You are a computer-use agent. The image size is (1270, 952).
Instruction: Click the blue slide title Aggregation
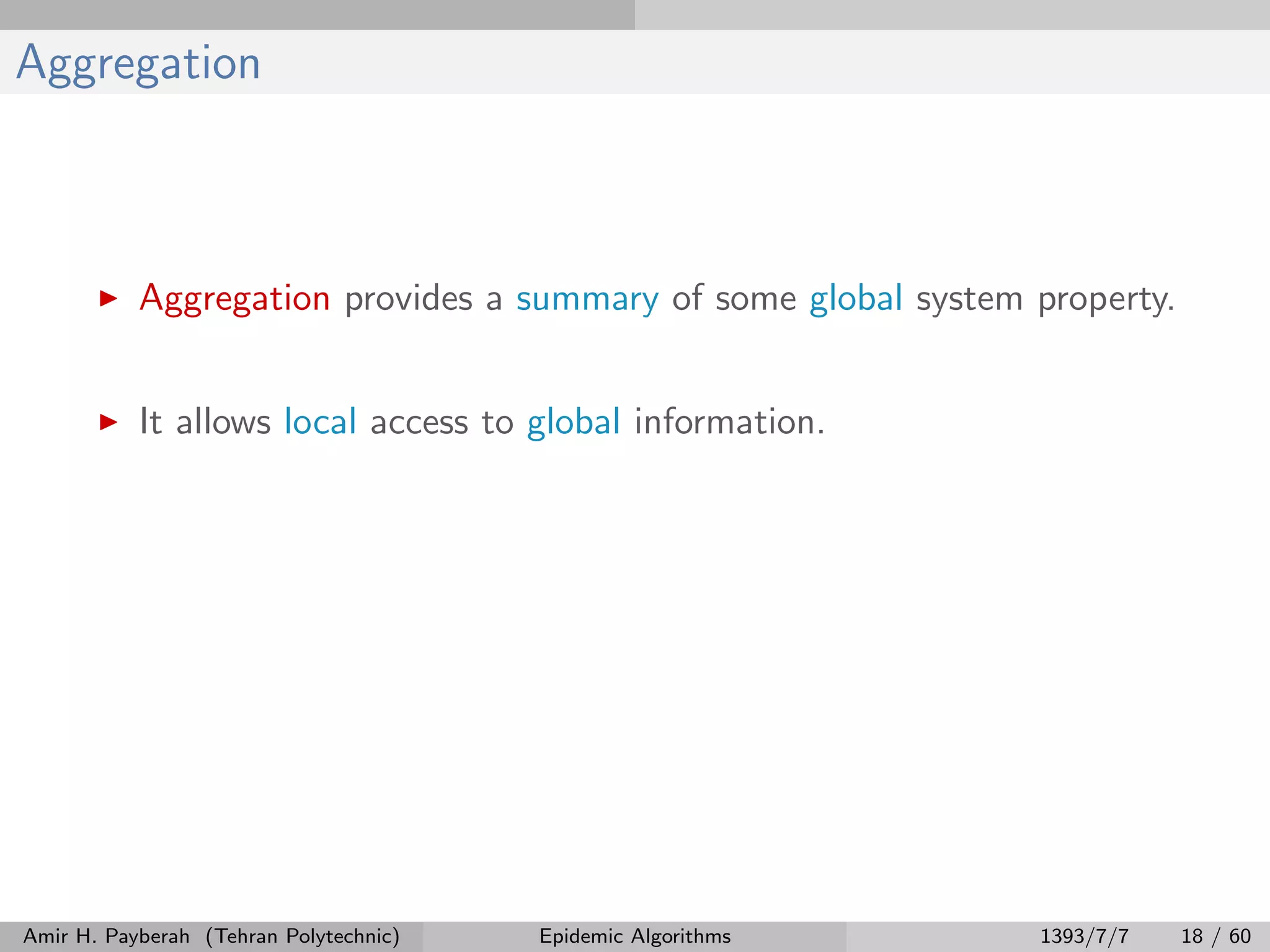138,63
